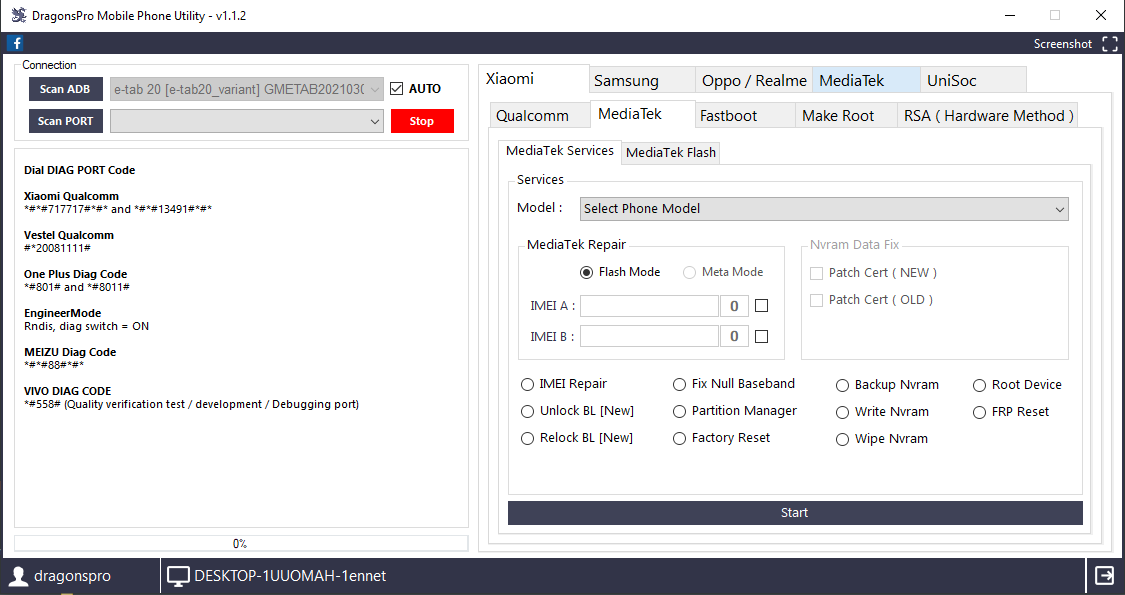Click the IMEI B input field
Image resolution: width=1125 pixels, height=595 pixels.
click(649, 336)
